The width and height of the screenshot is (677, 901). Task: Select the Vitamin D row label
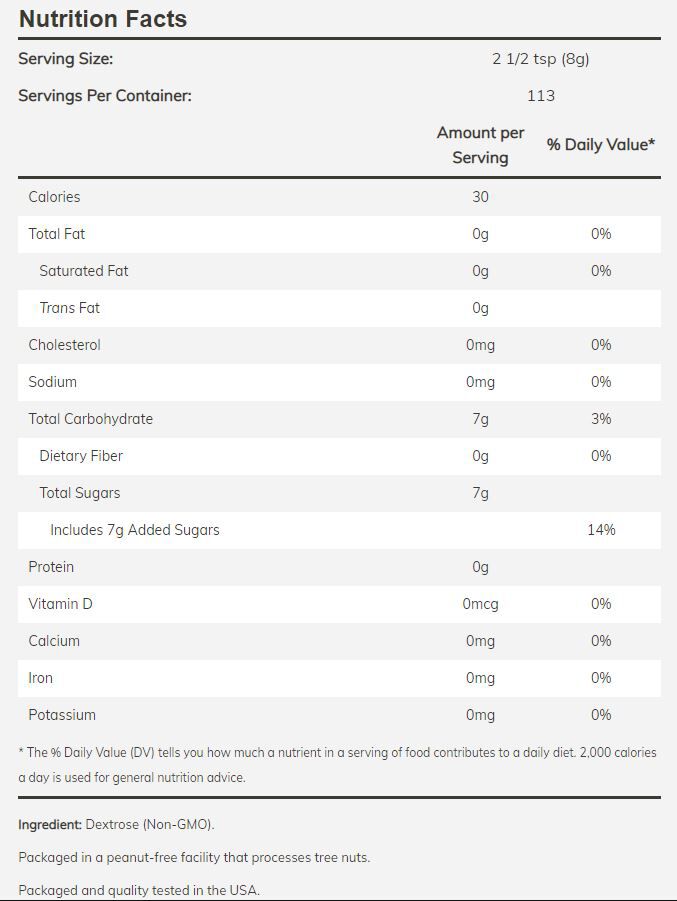[60, 604]
